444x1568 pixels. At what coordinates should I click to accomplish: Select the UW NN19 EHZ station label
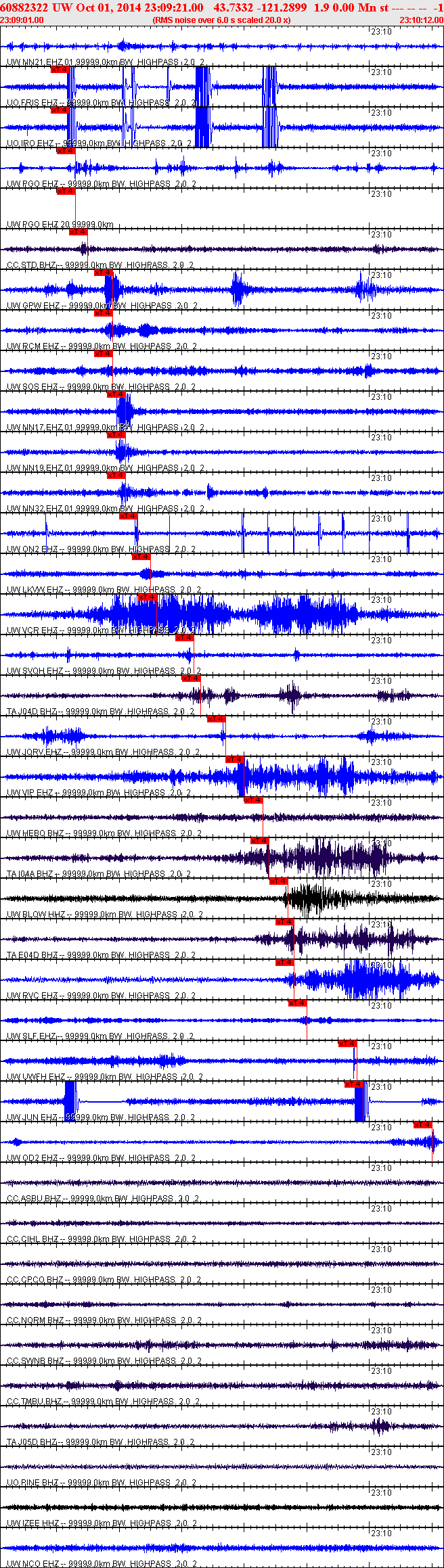click(106, 468)
